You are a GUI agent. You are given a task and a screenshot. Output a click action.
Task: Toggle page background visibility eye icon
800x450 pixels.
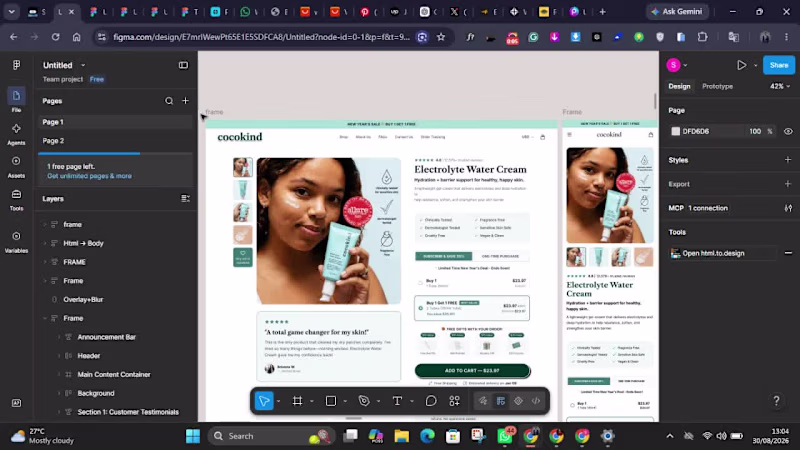click(788, 131)
